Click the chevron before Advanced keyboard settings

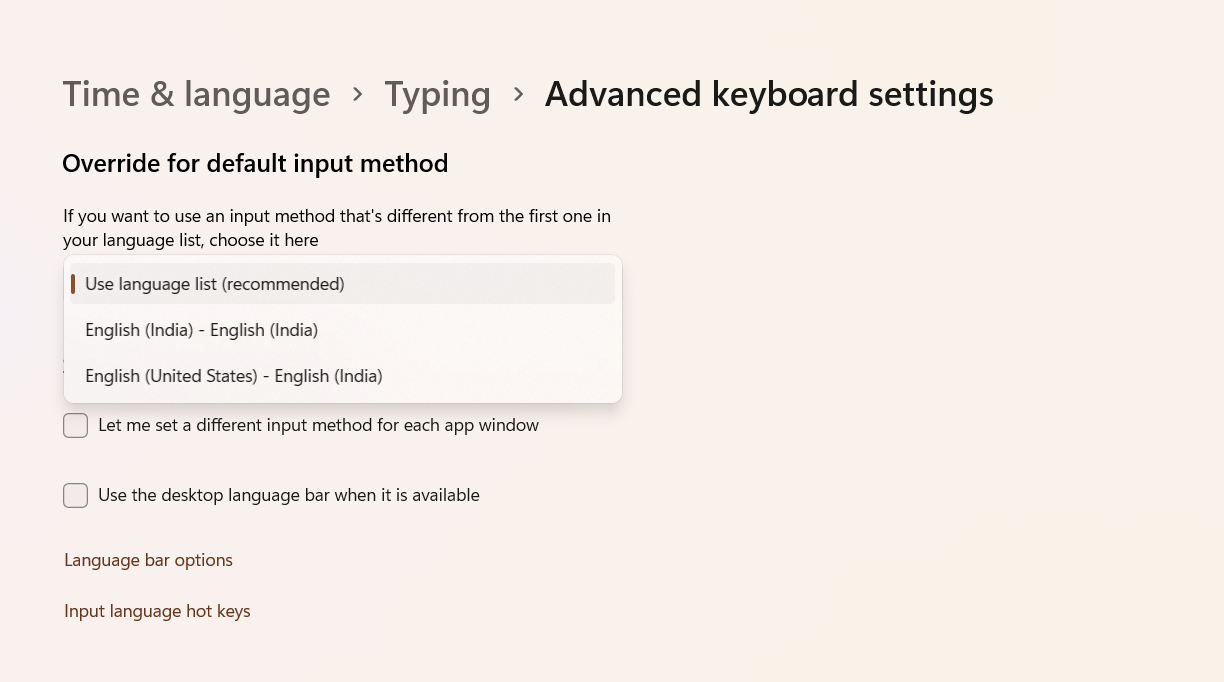[518, 94]
